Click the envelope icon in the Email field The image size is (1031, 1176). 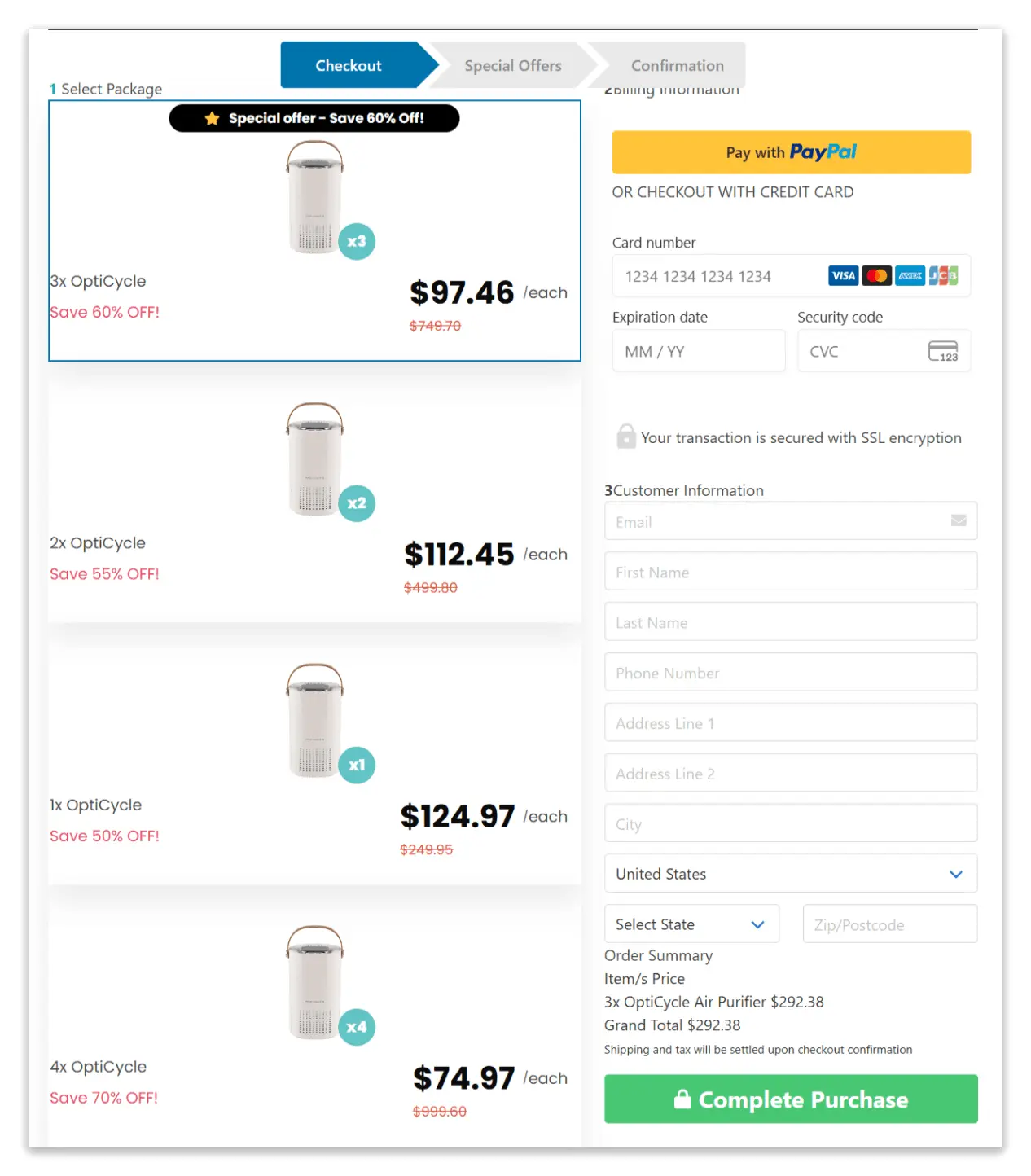959,521
